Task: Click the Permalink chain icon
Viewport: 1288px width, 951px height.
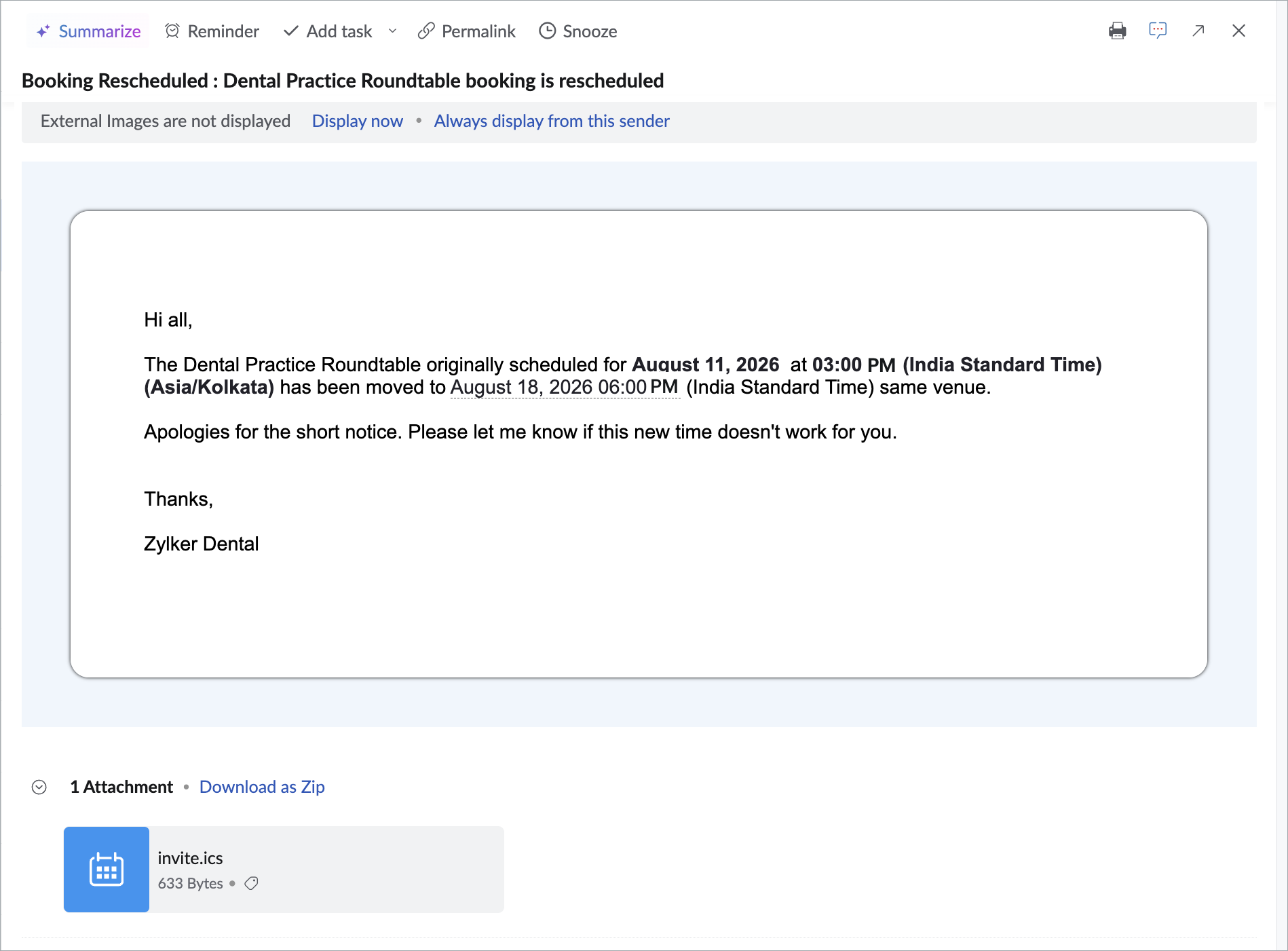Action: point(425,31)
